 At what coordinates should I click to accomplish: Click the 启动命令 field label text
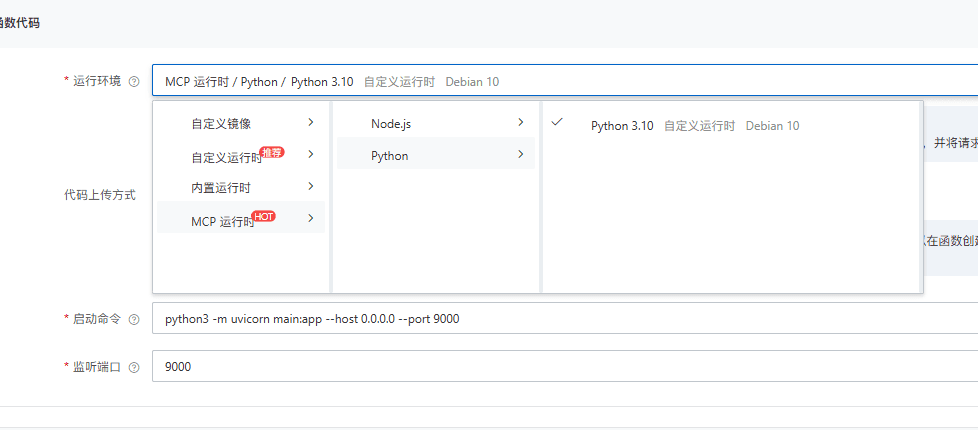click(97, 318)
